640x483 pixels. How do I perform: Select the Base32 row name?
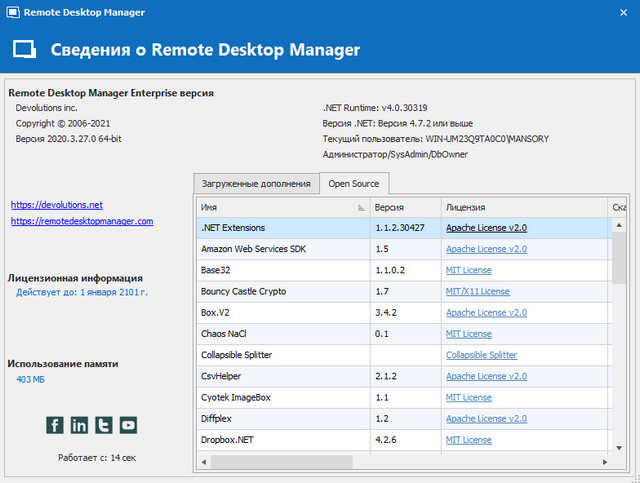216,270
